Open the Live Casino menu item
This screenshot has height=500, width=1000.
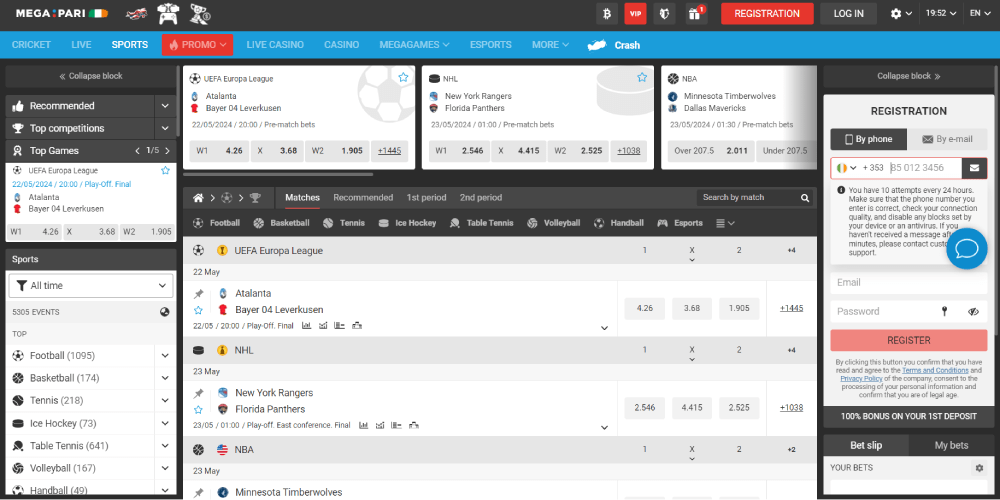pos(275,45)
